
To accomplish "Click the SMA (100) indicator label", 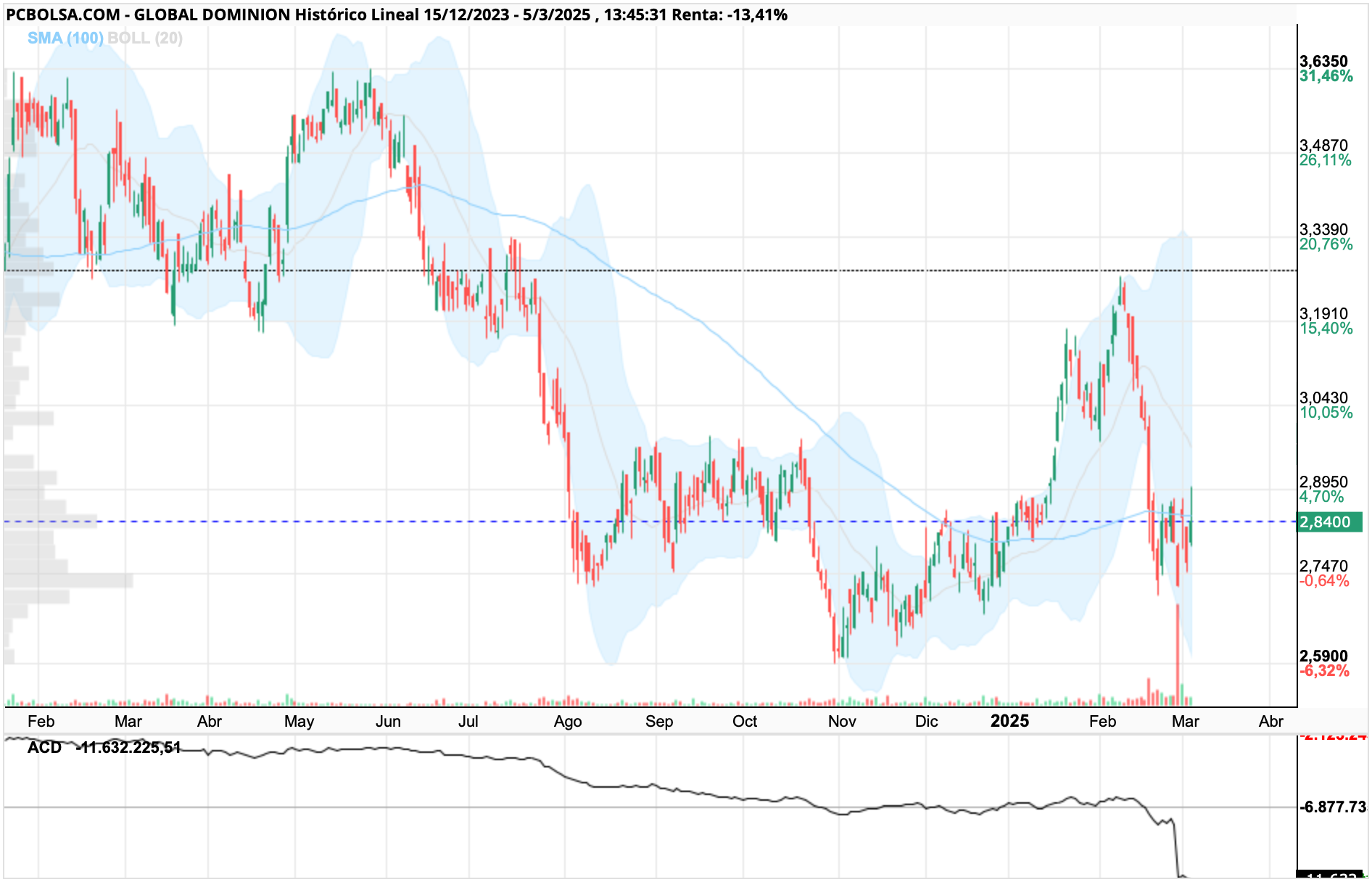I will pyautogui.click(x=65, y=38).
